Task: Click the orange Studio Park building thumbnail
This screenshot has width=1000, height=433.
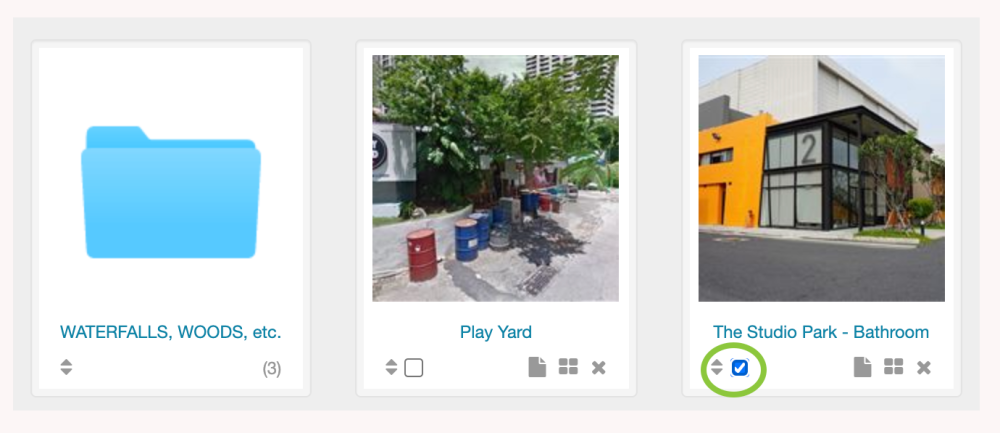Action: coord(821,178)
